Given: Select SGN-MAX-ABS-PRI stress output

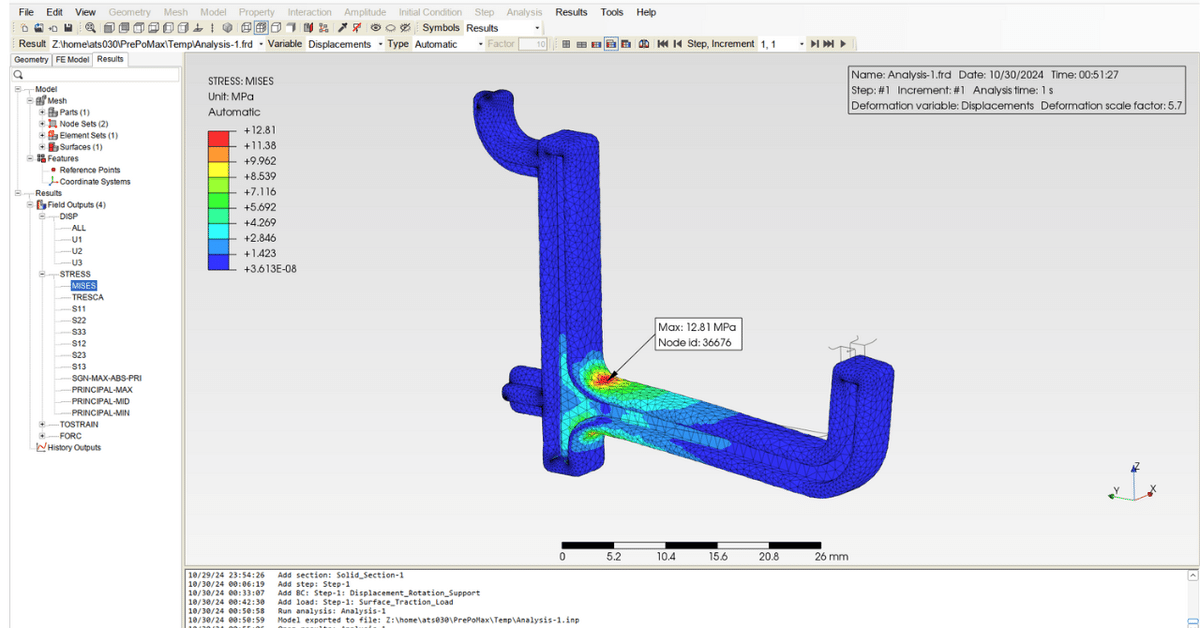Looking at the screenshot, I should [106, 378].
